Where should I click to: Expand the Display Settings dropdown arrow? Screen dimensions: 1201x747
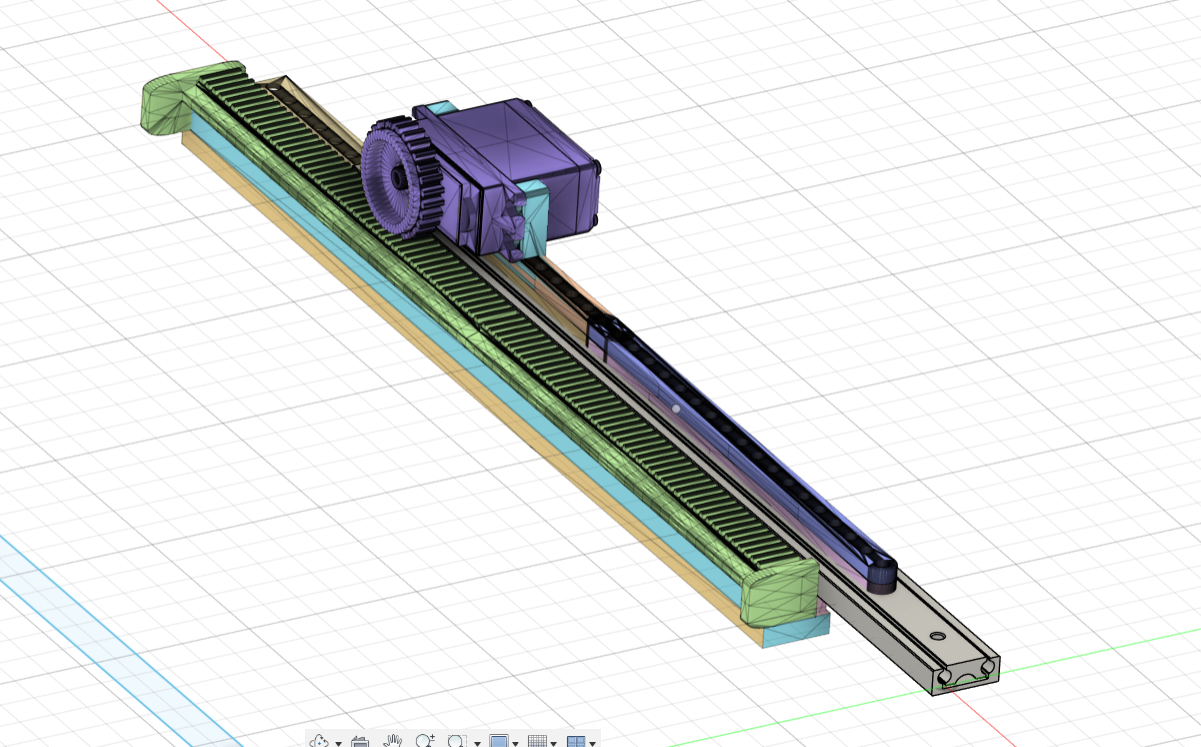(515, 744)
